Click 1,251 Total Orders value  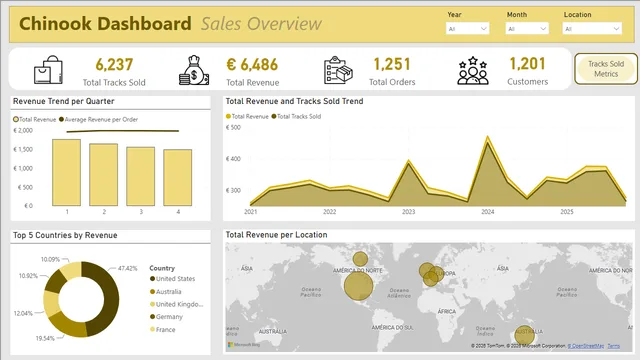coord(392,64)
